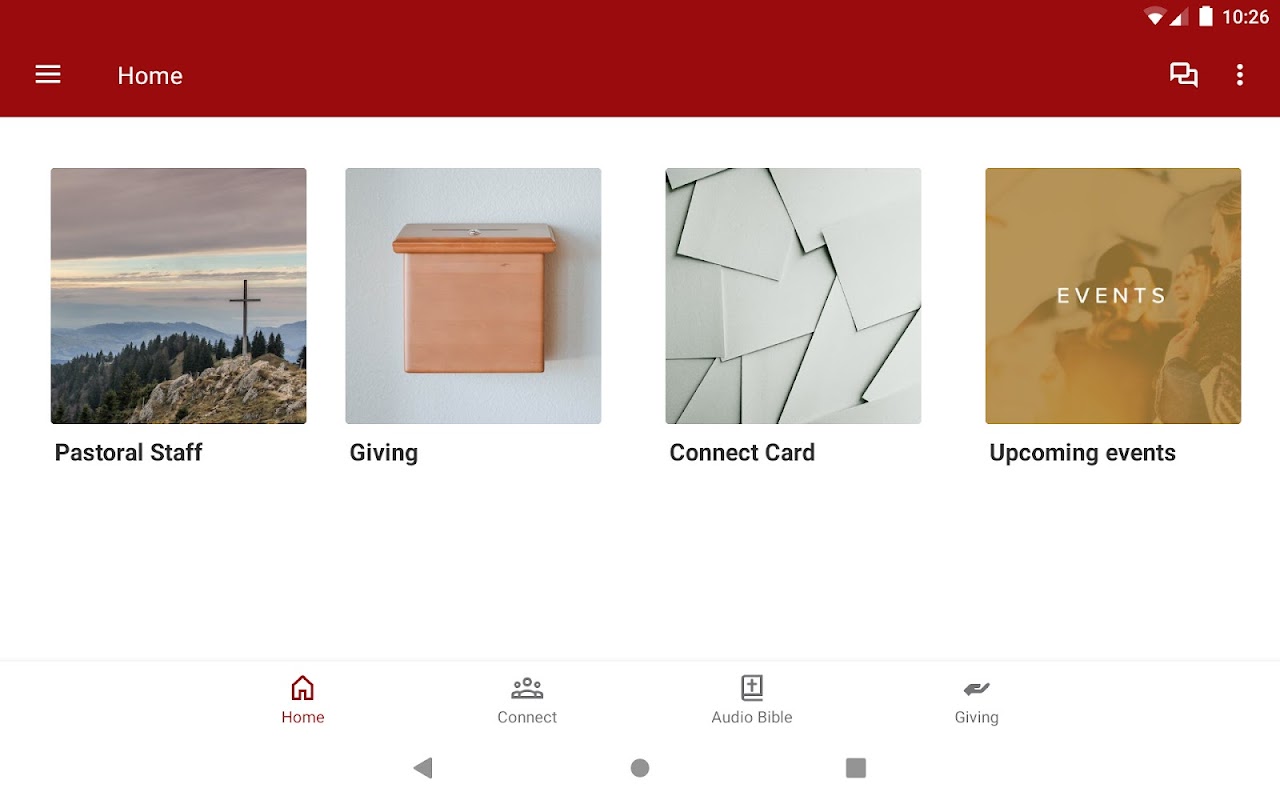Viewport: 1280px width, 800px height.
Task: Select the Upcoming events label
Action: coord(1082,453)
